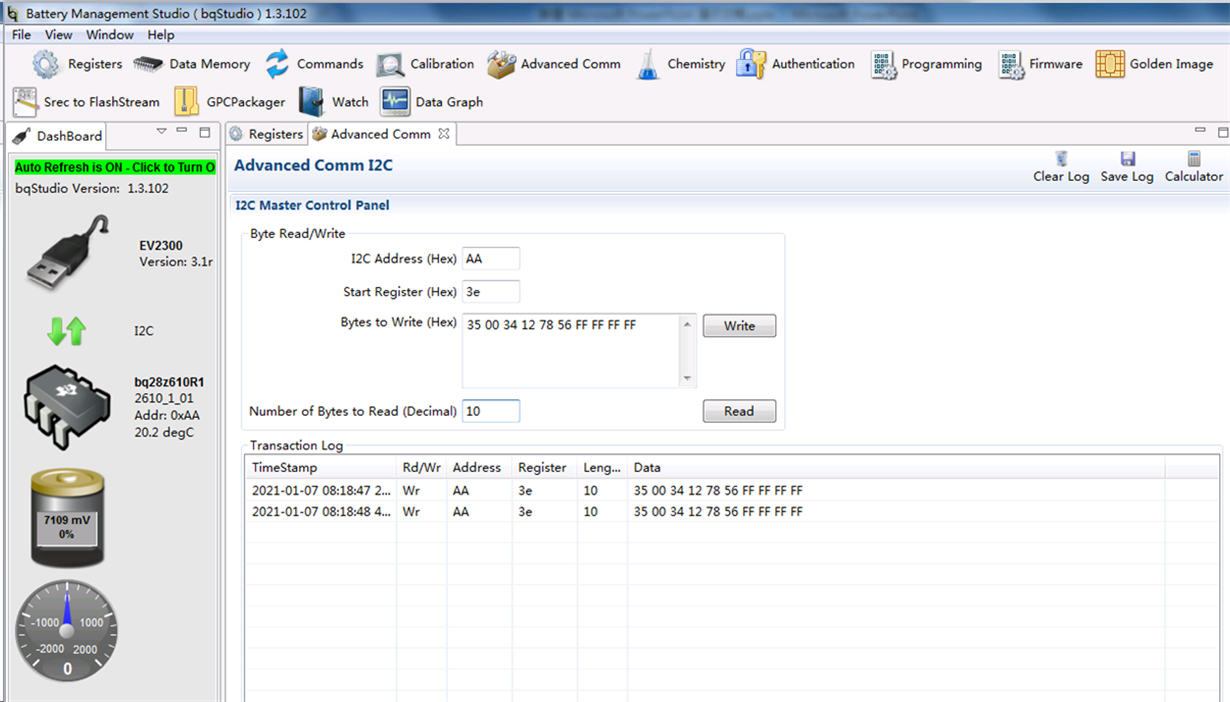Open Advanced Comm from toolbar
The width and height of the screenshot is (1230, 702).
[554, 64]
